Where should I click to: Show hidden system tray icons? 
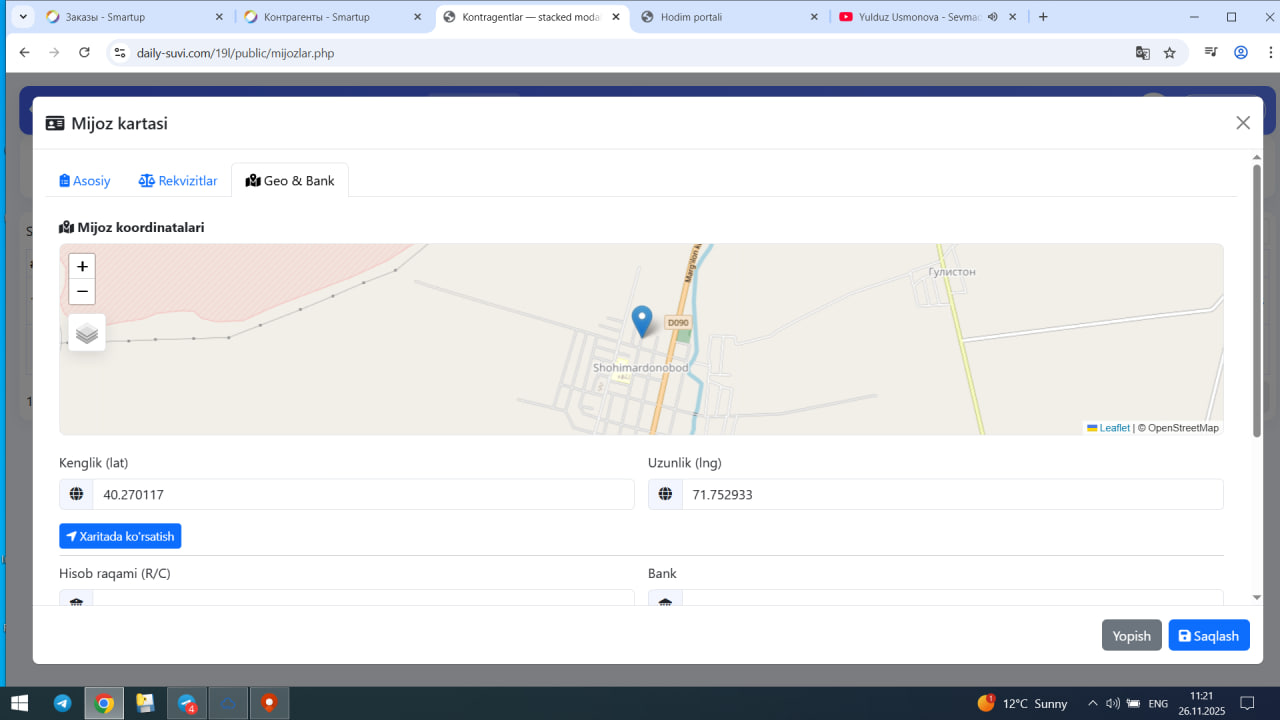click(1093, 703)
